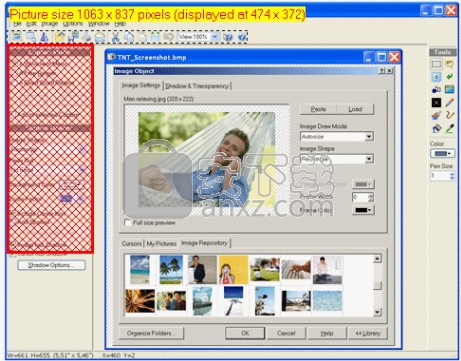The height and width of the screenshot is (361, 461).
Task: Expand the View 100% zoom dropdown
Action: pos(215,37)
